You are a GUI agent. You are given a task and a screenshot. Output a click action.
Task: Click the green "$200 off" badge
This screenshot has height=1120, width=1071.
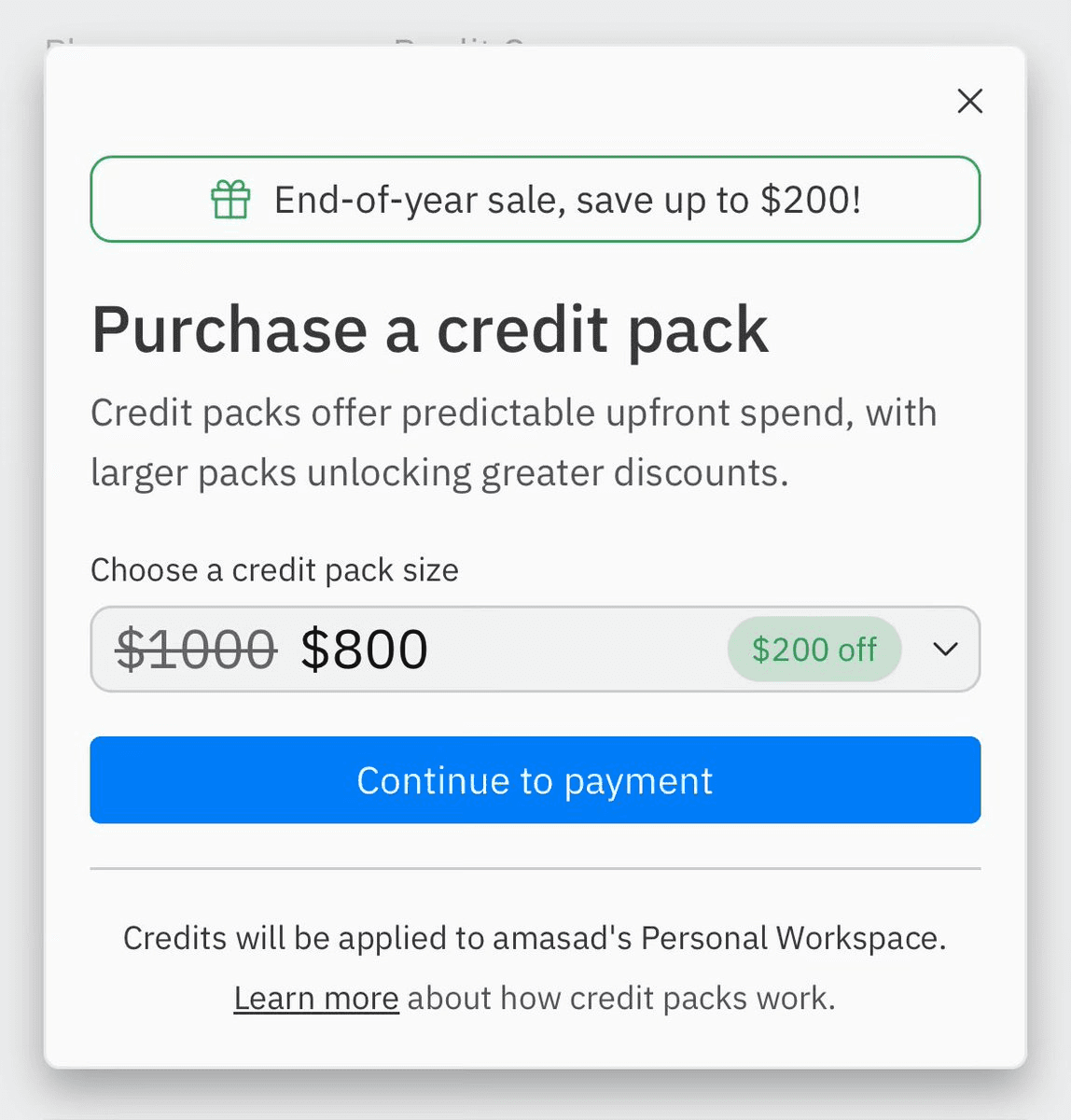814,649
